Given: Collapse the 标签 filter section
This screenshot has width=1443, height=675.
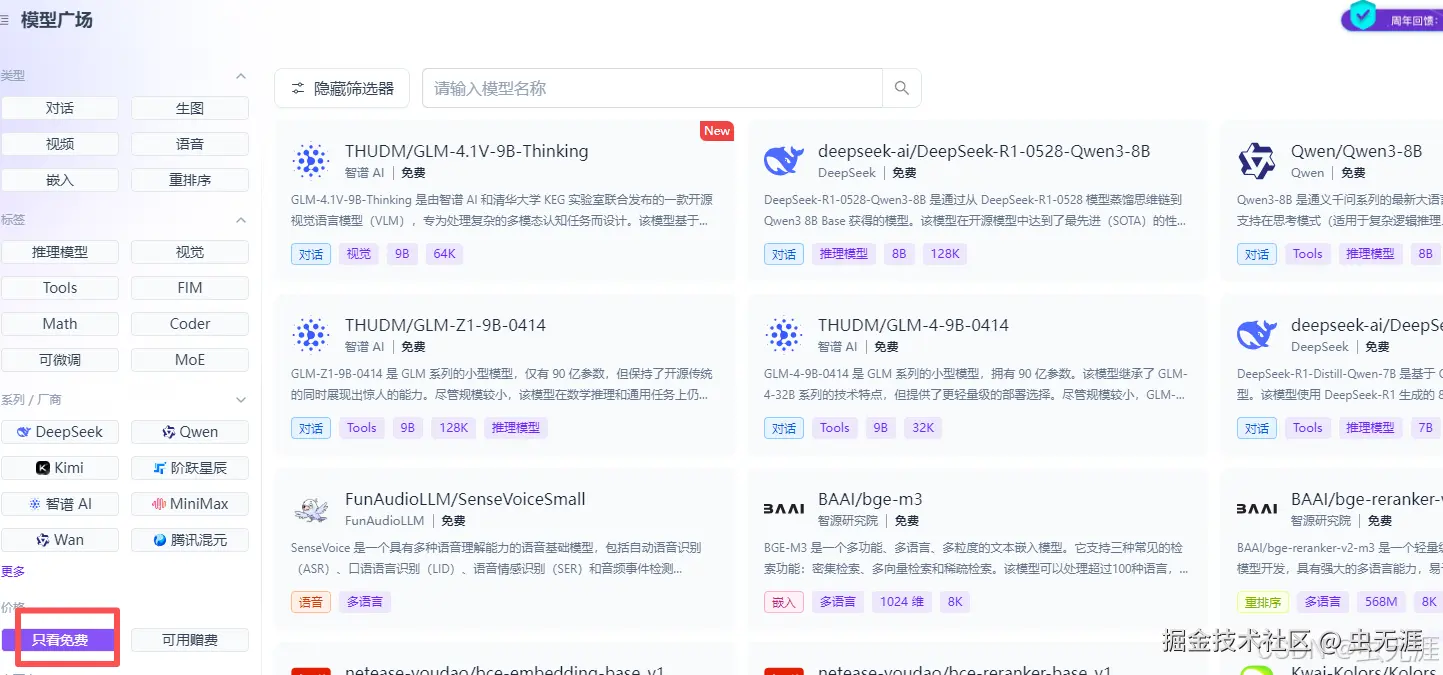Looking at the screenshot, I should [x=240, y=220].
